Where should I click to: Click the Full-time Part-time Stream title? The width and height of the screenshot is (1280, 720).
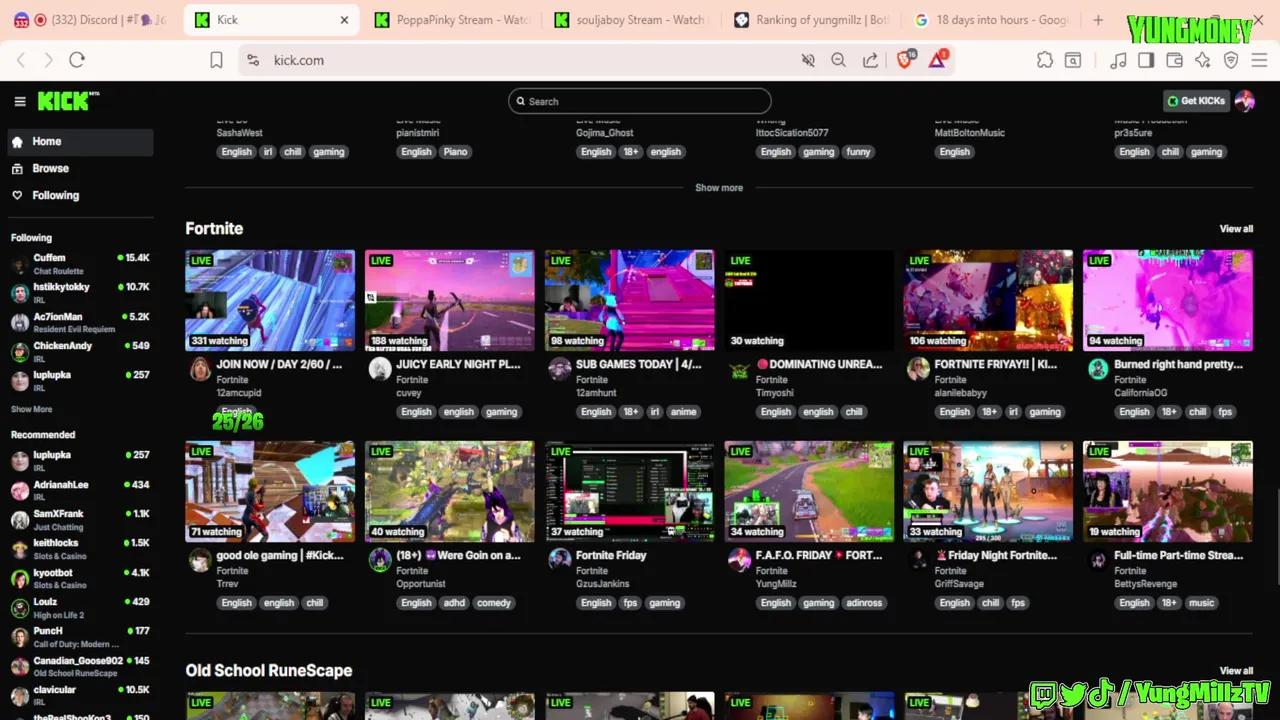(1178, 556)
